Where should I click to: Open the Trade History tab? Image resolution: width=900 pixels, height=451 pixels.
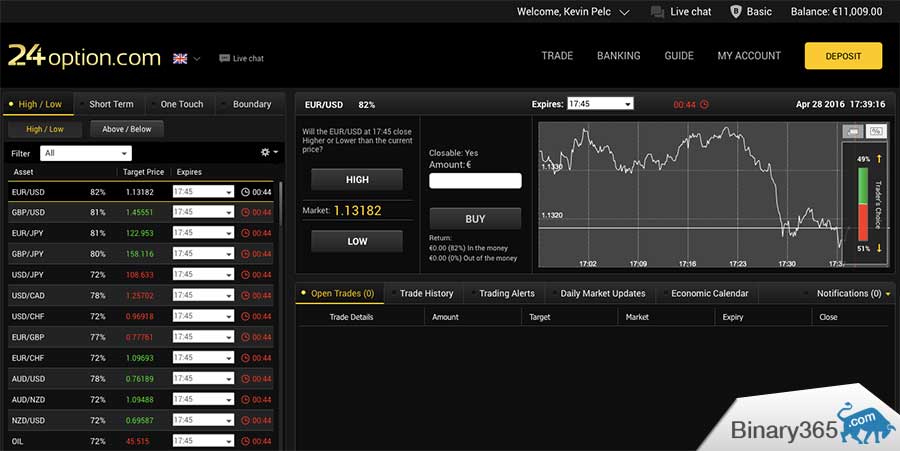[426, 293]
